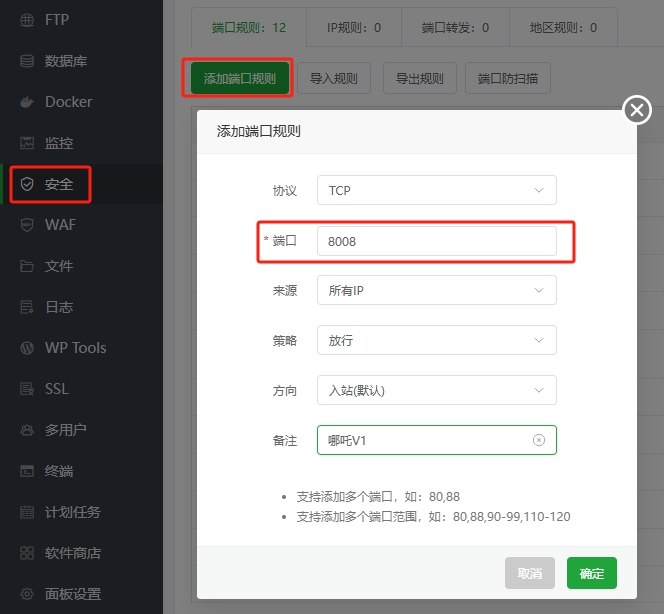Image resolution: width=664 pixels, height=614 pixels.
Task: Open the Docker menu item text
Action: click(x=69, y=102)
